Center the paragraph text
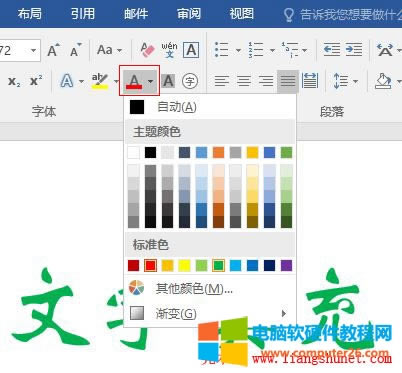The height and width of the screenshot is (373, 402). [x=244, y=81]
